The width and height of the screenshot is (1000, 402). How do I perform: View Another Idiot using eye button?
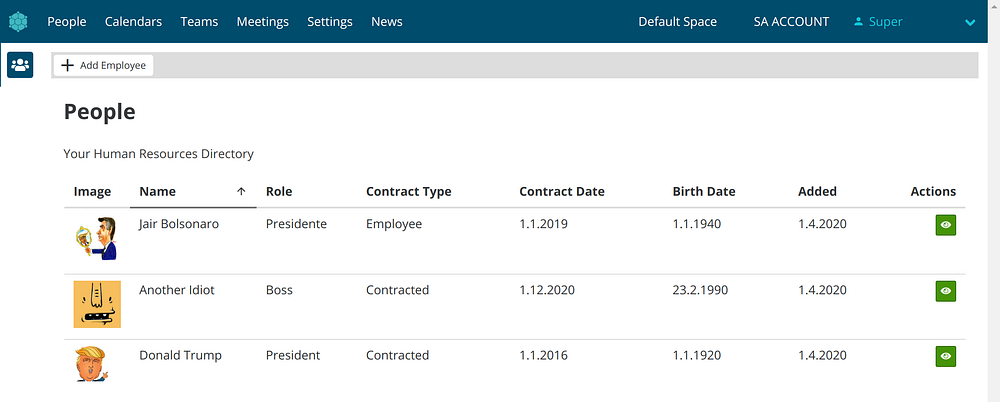click(x=946, y=291)
